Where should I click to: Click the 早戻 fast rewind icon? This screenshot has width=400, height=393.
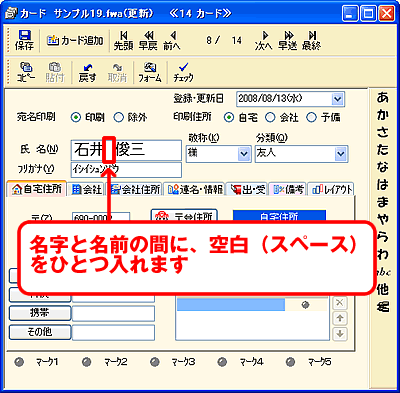(x=148, y=41)
